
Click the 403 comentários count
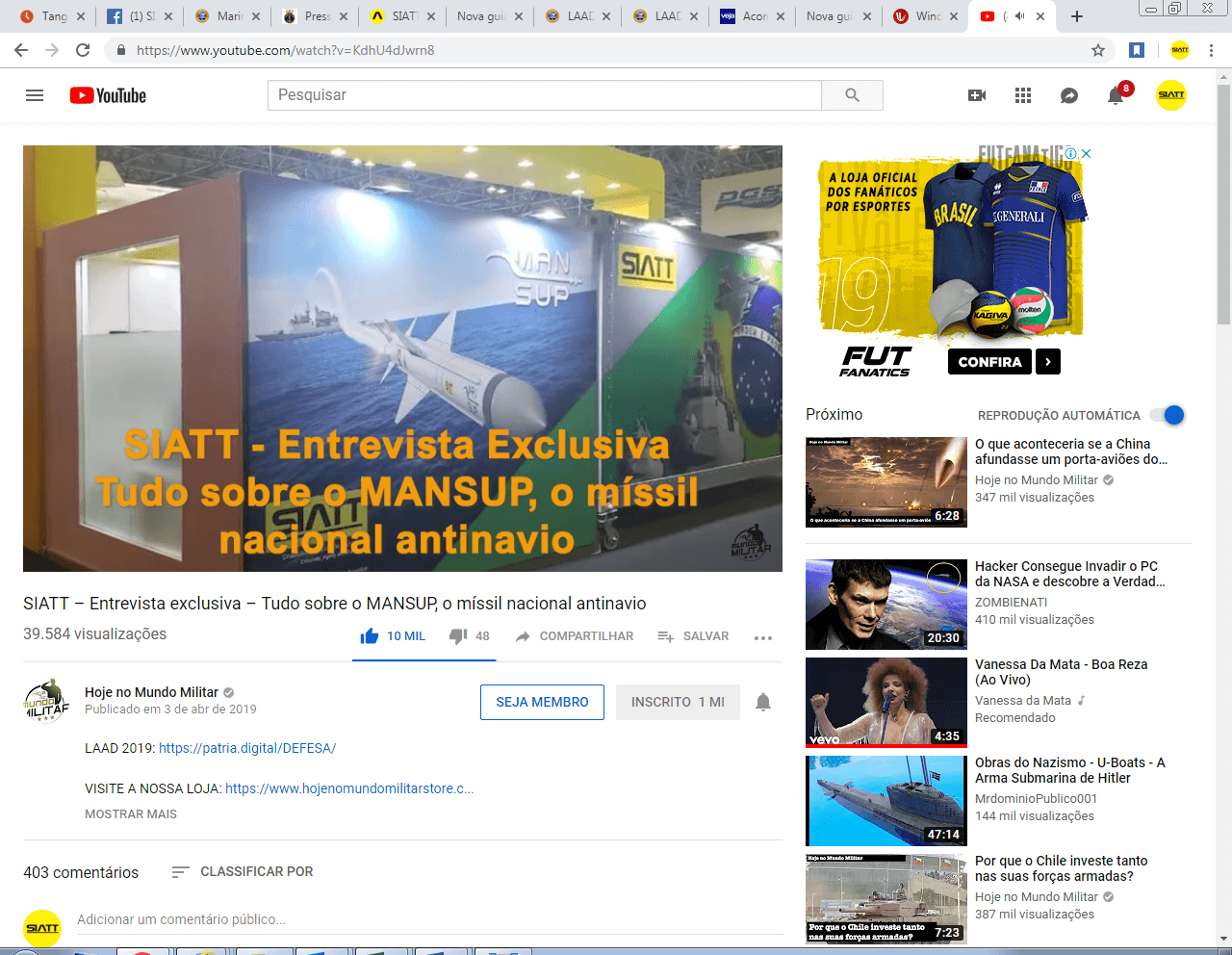(x=81, y=872)
